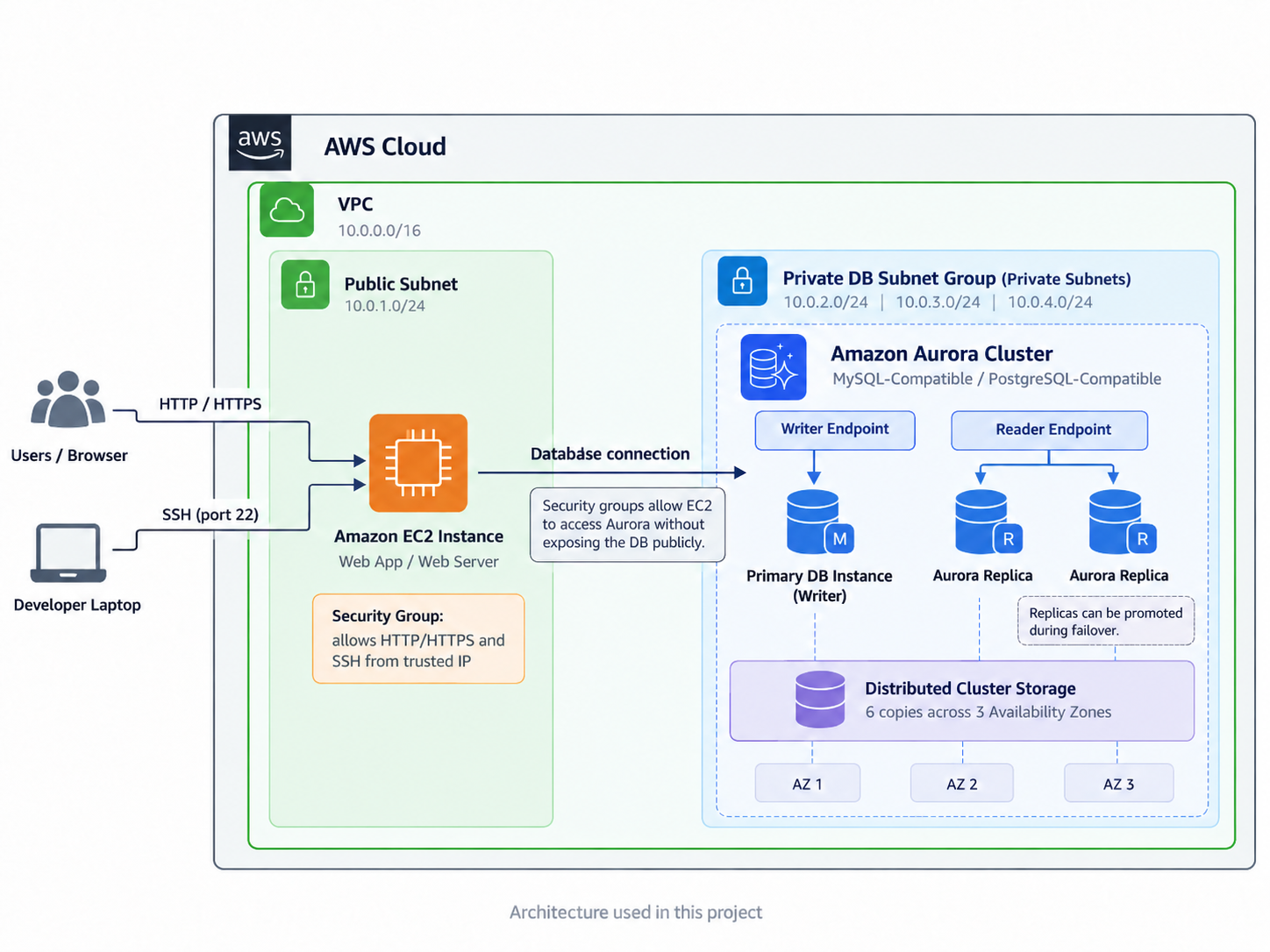Click the 'Public Subnet' heading

coord(401,284)
